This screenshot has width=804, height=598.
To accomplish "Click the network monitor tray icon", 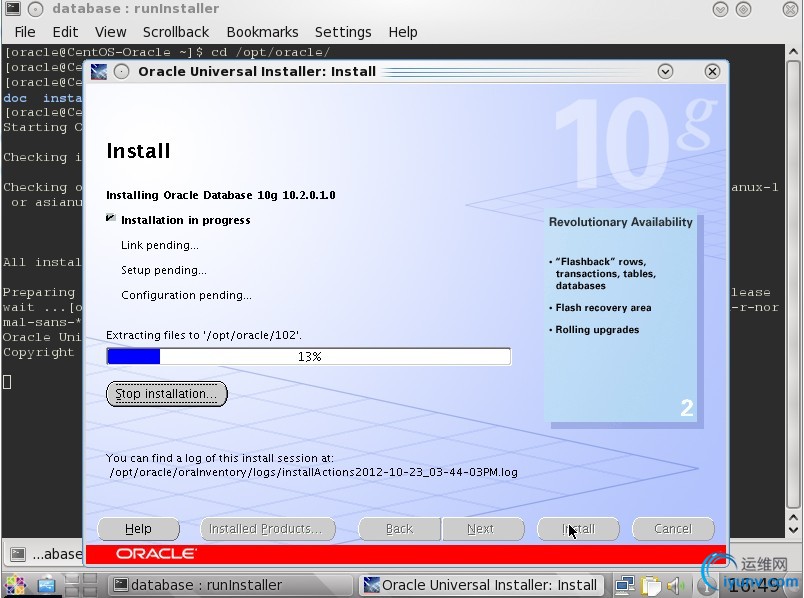I will 625,585.
